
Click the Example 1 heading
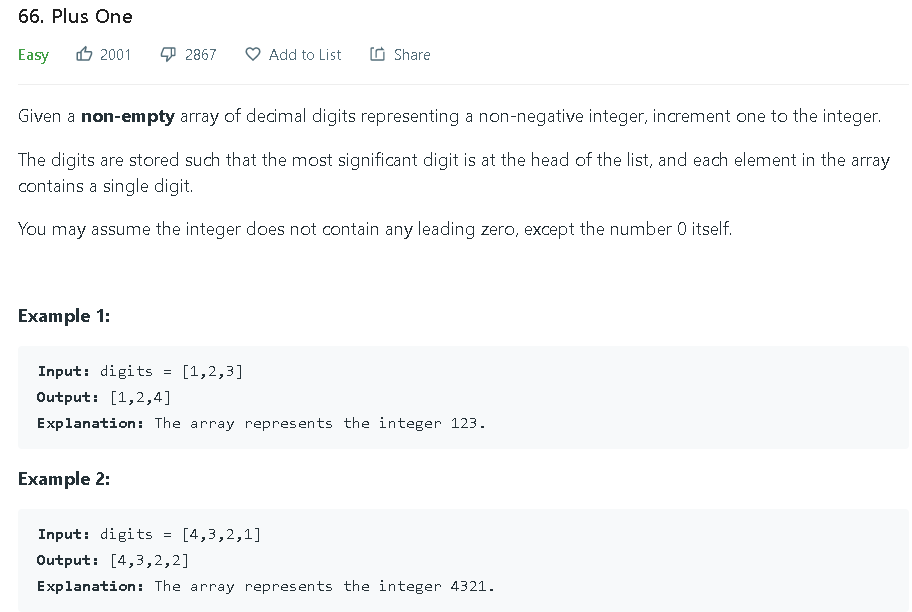coord(64,316)
